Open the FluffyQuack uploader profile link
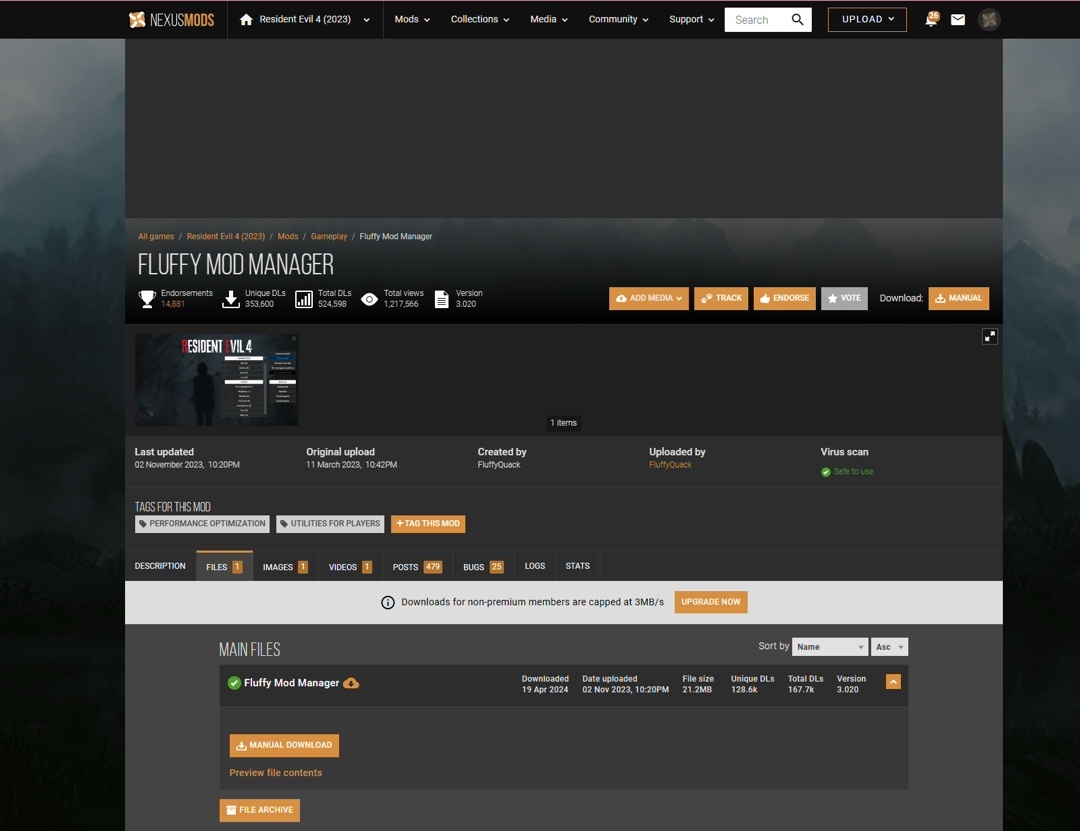1080x831 pixels. (670, 465)
